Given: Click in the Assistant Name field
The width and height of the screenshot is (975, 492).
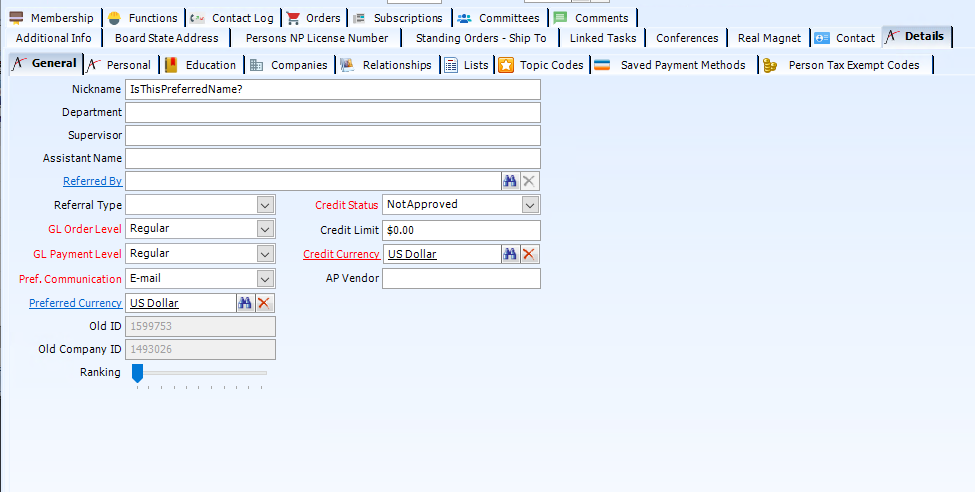Looking at the screenshot, I should coord(333,158).
